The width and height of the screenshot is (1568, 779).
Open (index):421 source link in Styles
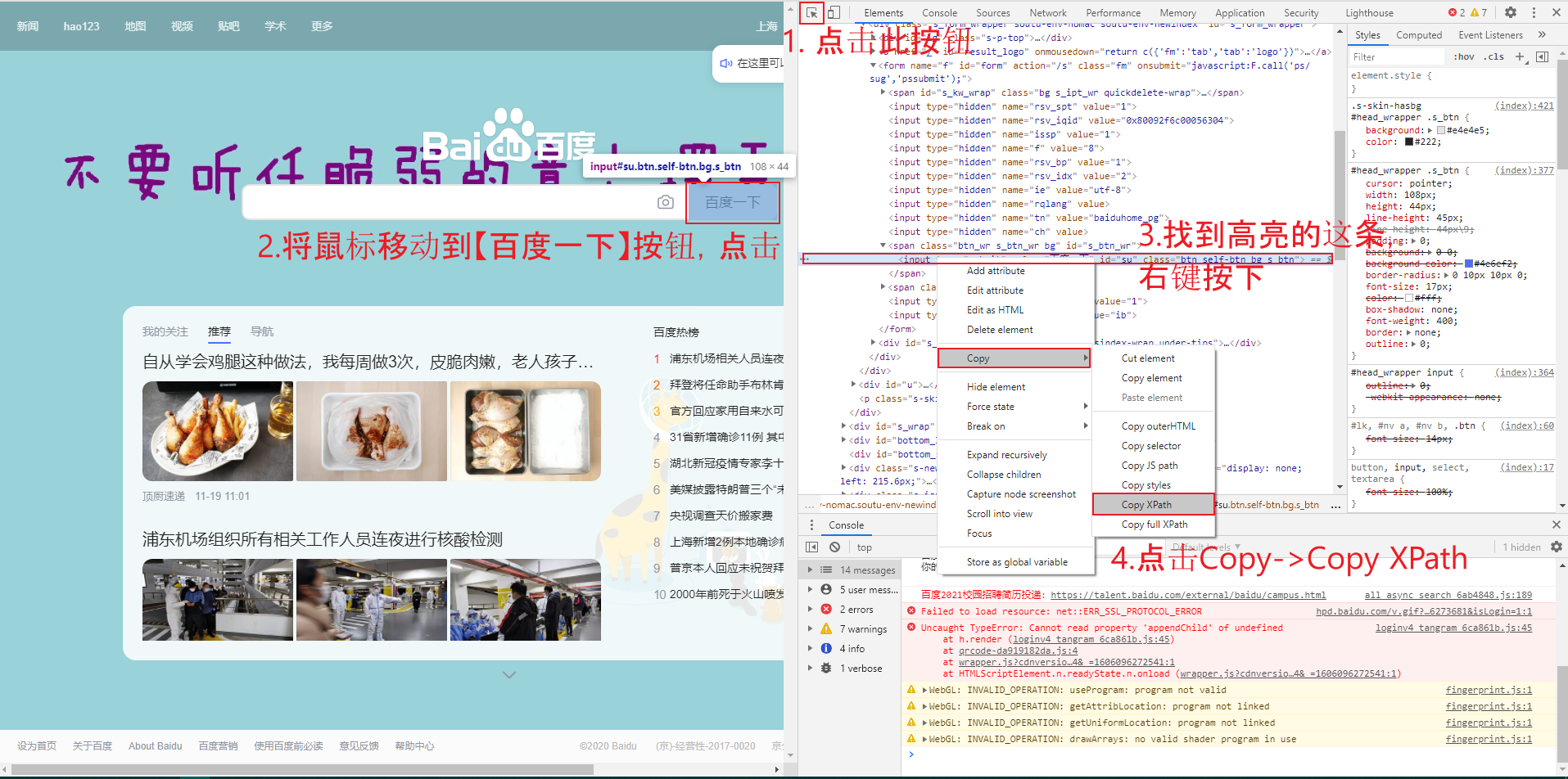tap(1524, 106)
